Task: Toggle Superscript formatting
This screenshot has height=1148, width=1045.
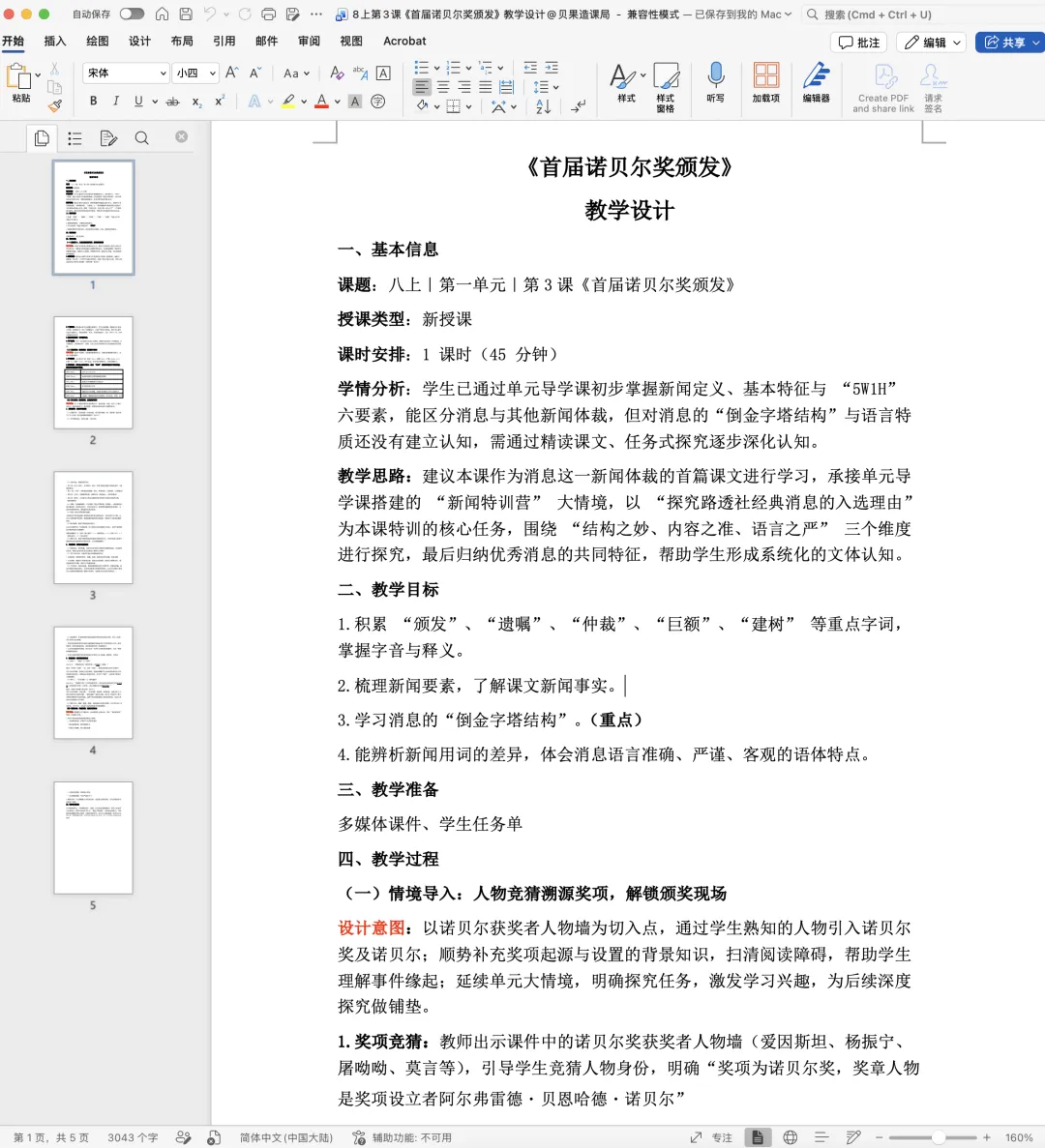Action: 219,101
